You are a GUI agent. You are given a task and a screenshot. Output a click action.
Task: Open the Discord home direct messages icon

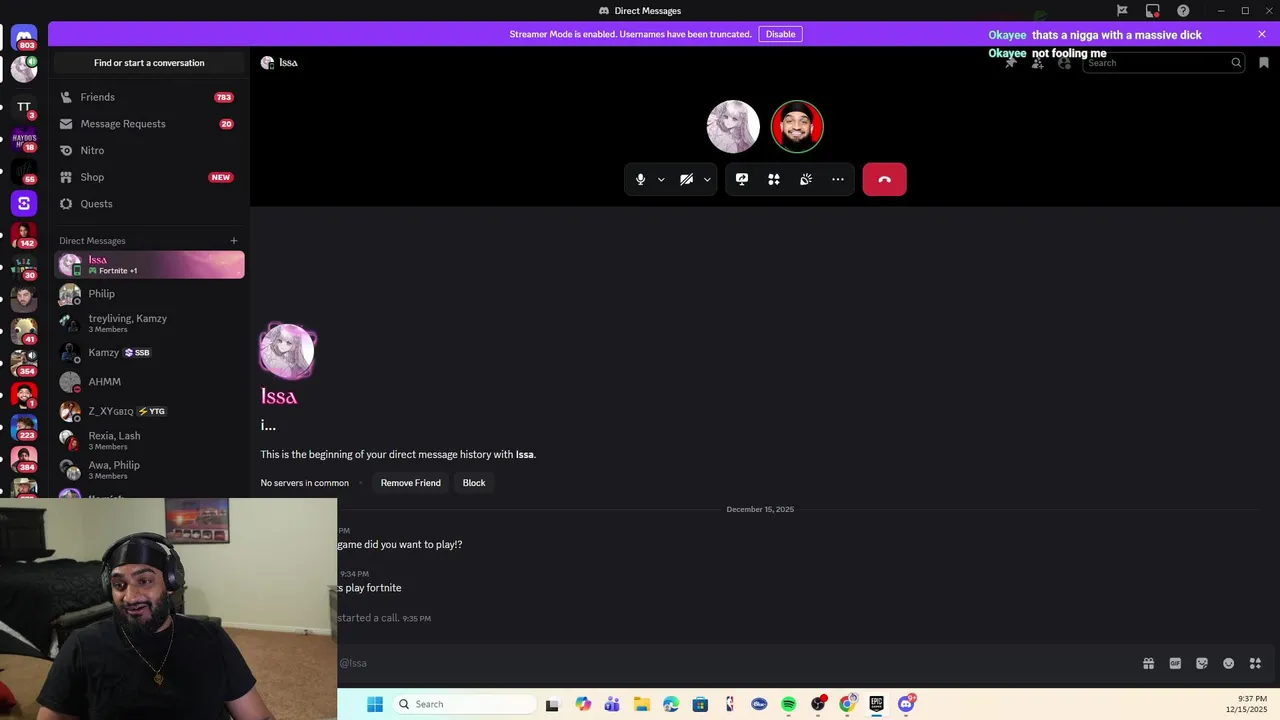tap(24, 37)
